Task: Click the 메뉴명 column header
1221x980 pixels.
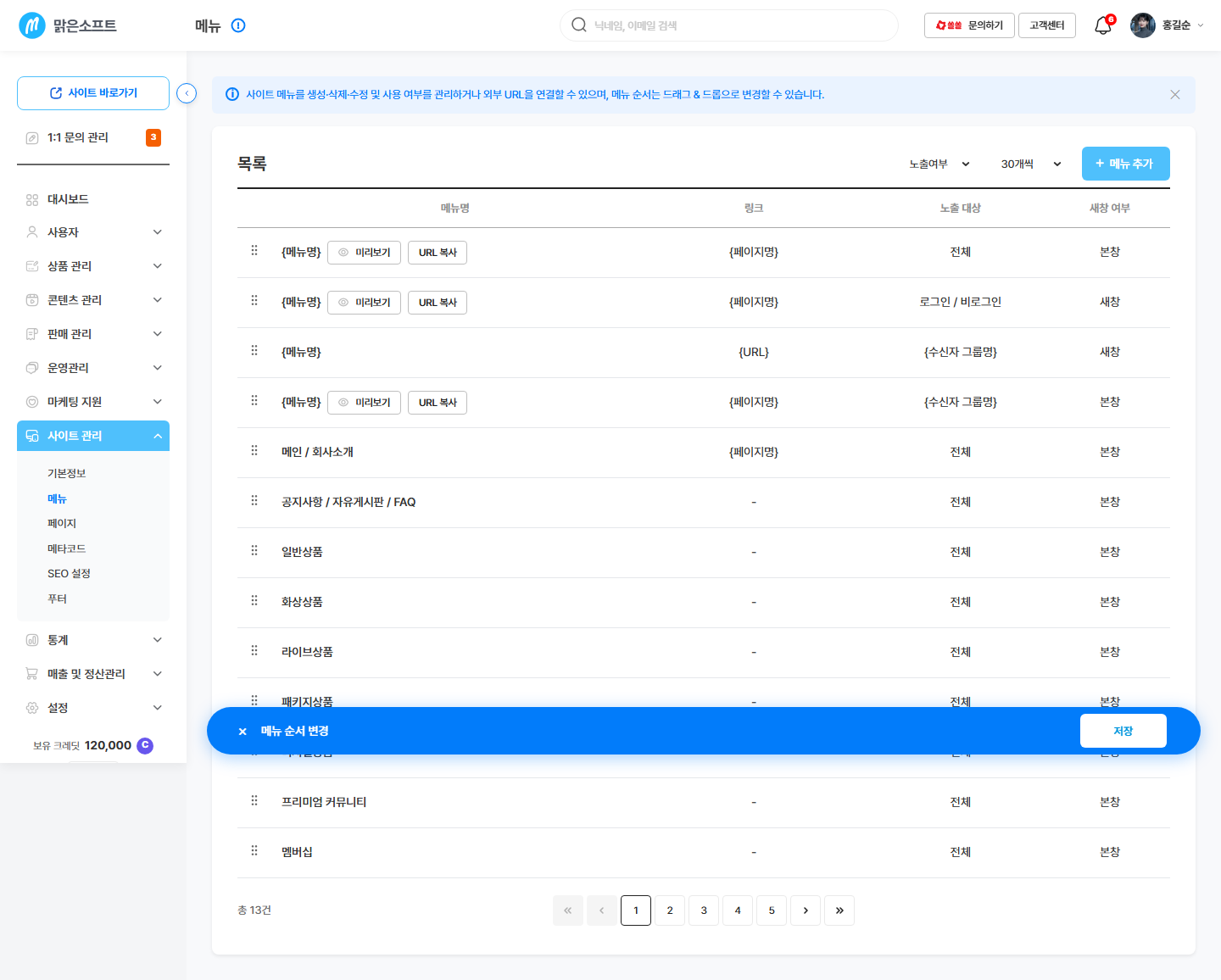Action: point(455,208)
